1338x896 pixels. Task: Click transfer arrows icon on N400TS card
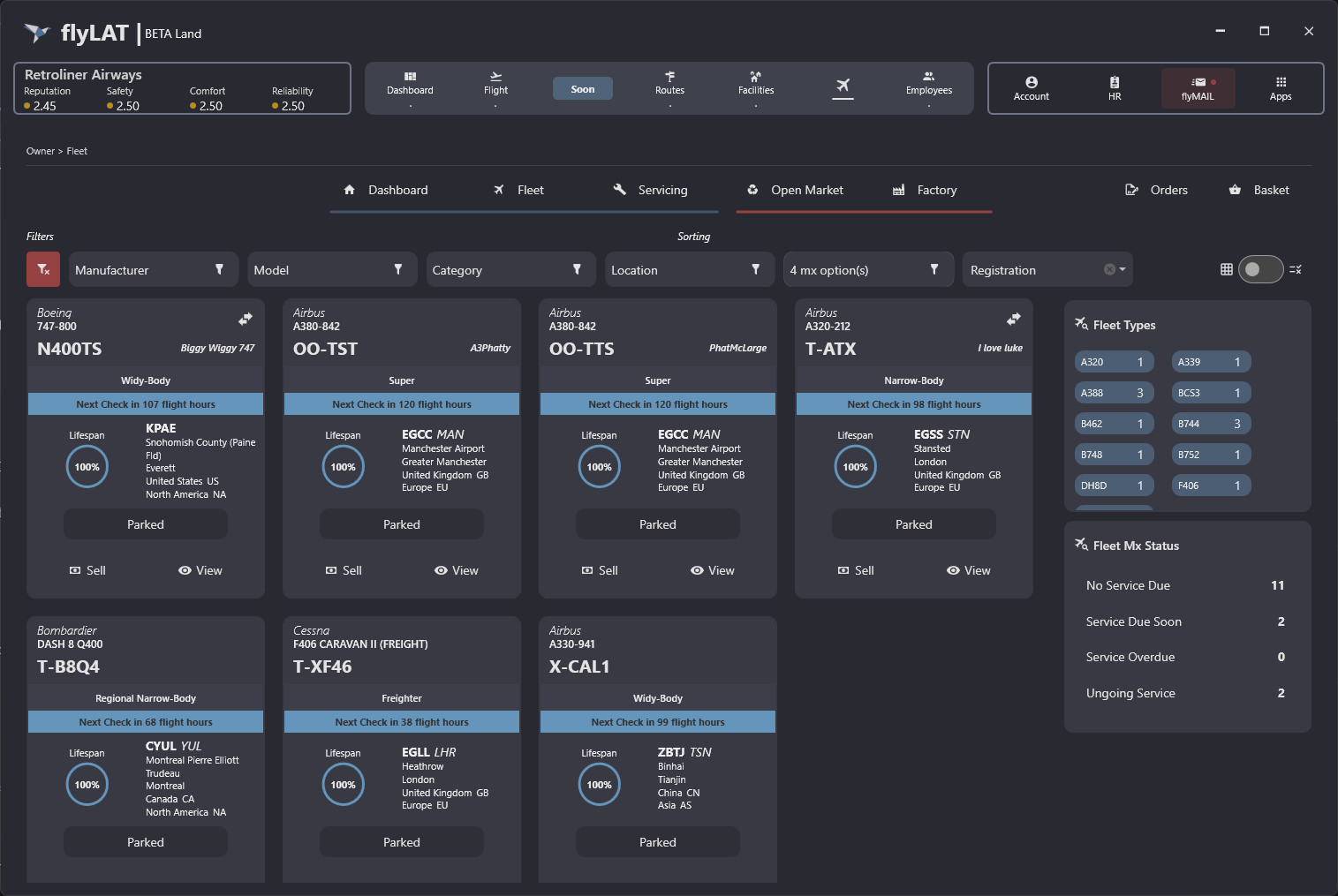[246, 319]
